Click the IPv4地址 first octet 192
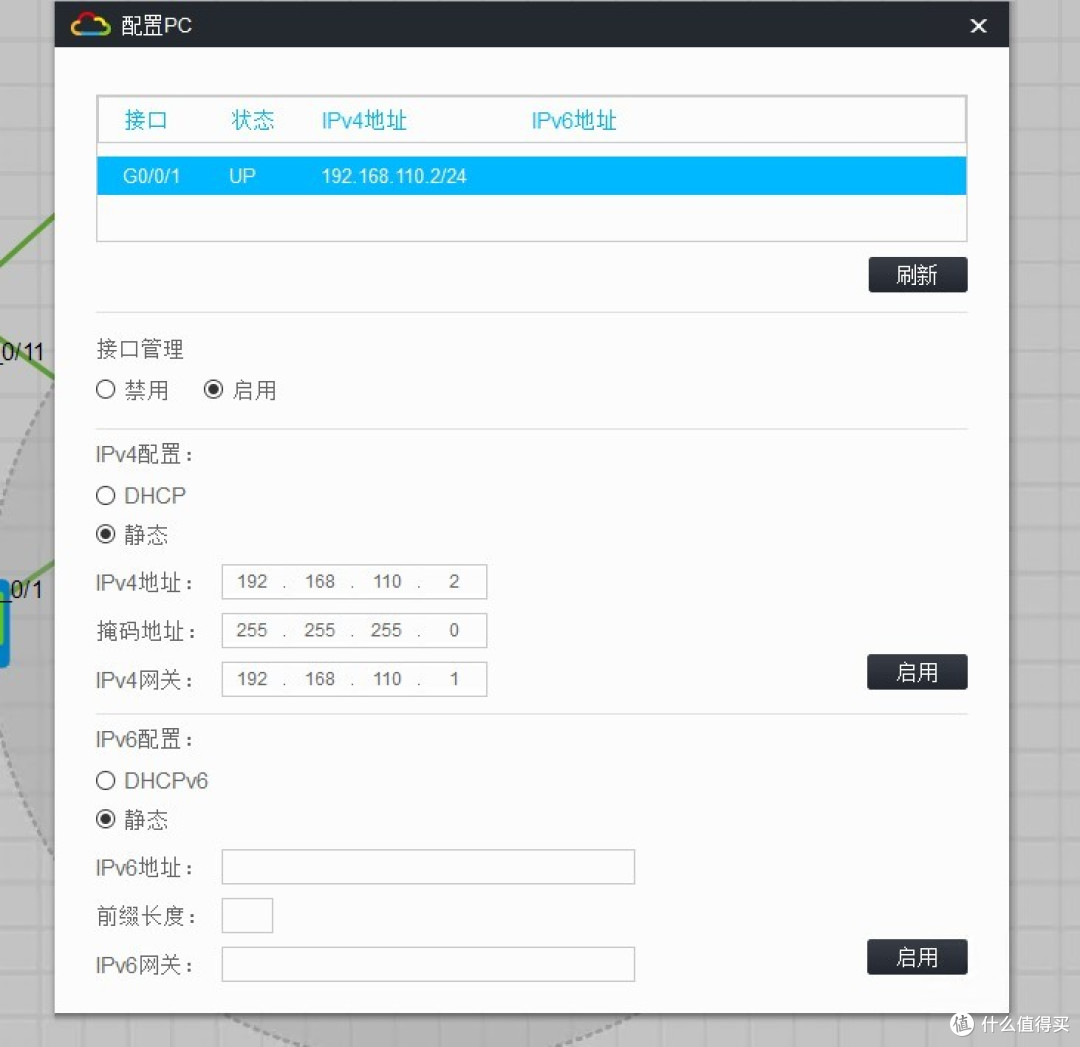 pyautogui.click(x=252, y=581)
